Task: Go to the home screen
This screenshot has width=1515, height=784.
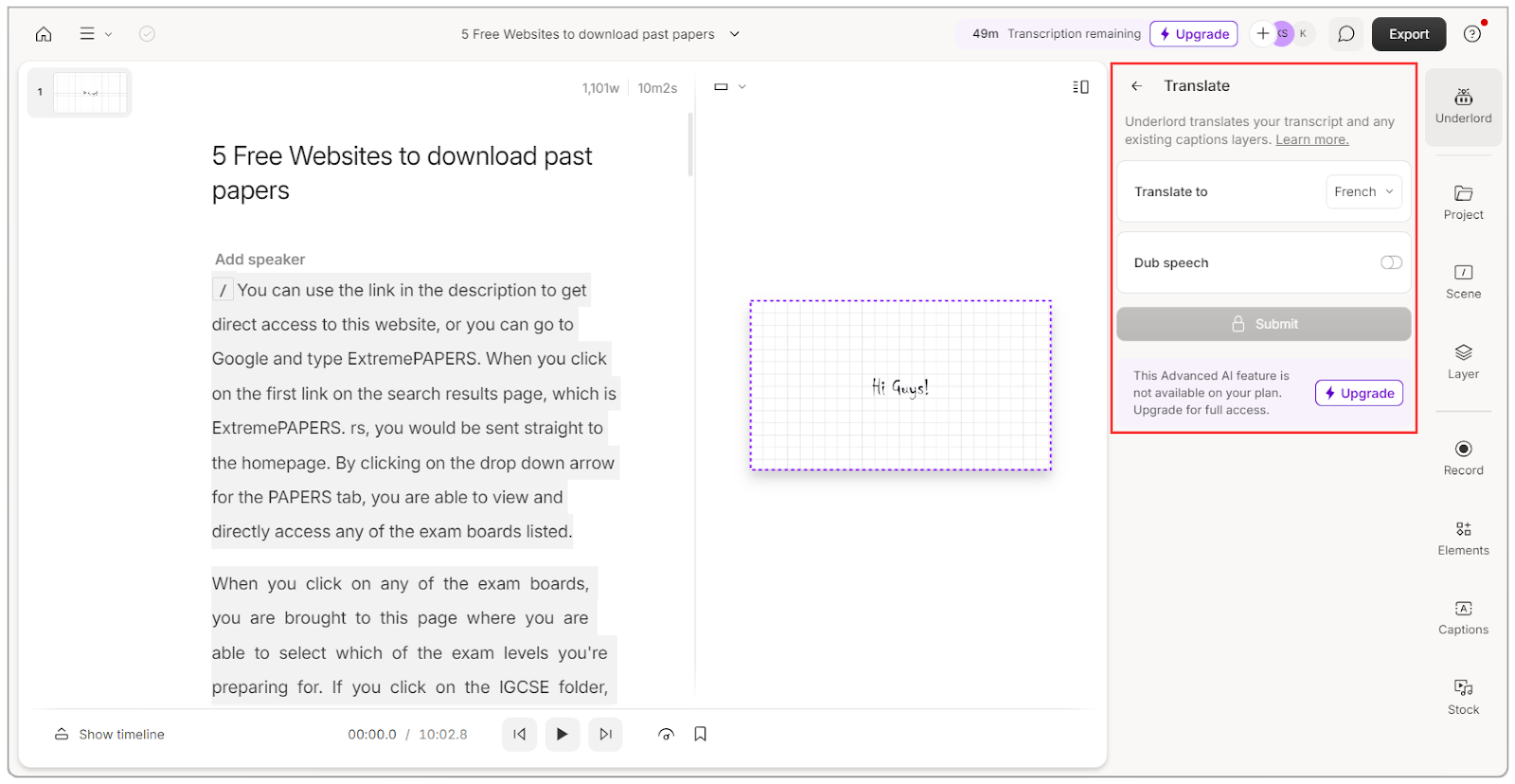Action: tap(44, 34)
